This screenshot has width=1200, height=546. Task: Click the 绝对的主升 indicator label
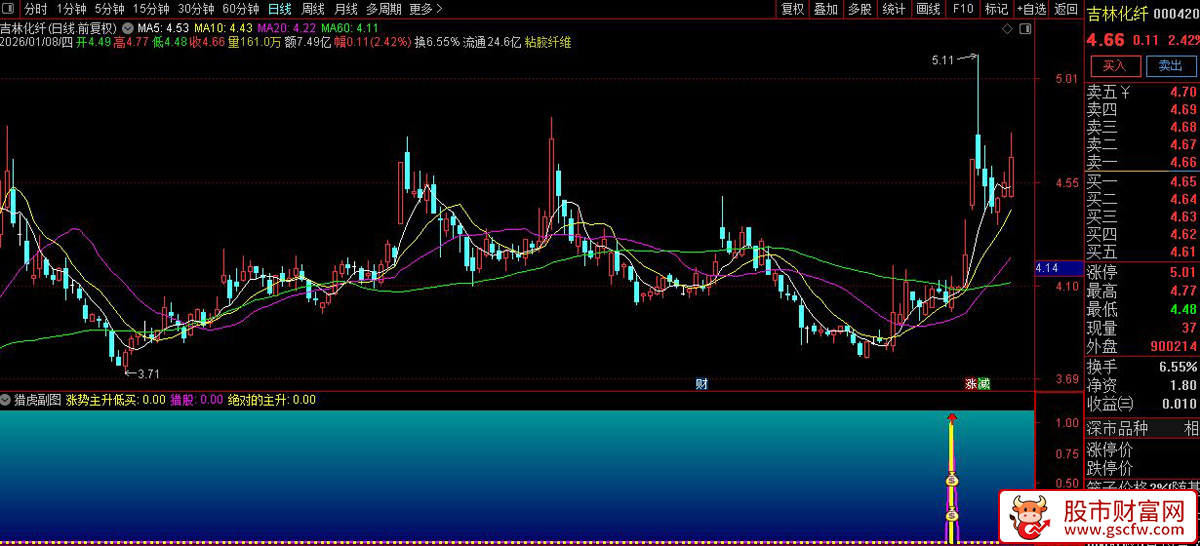pos(271,400)
